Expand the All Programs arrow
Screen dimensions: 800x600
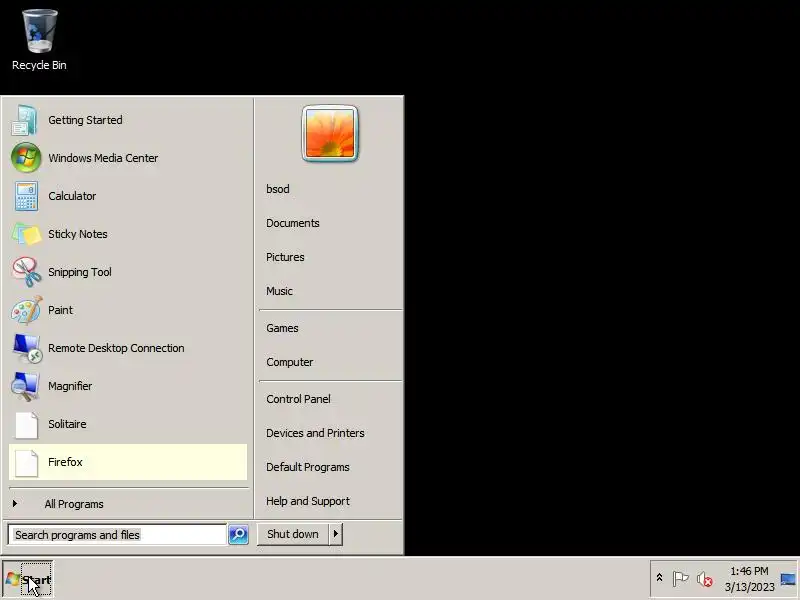point(15,504)
